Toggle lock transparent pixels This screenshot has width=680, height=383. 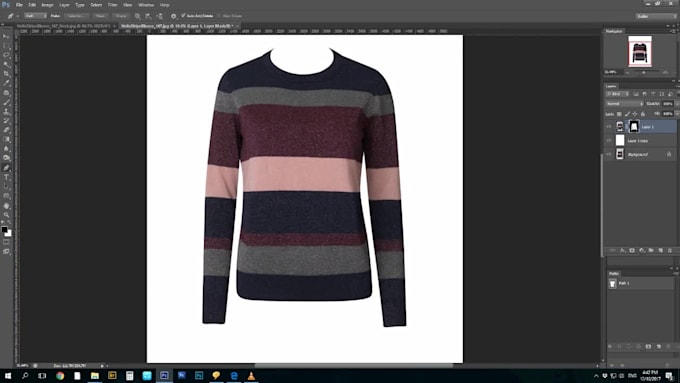(x=619, y=114)
